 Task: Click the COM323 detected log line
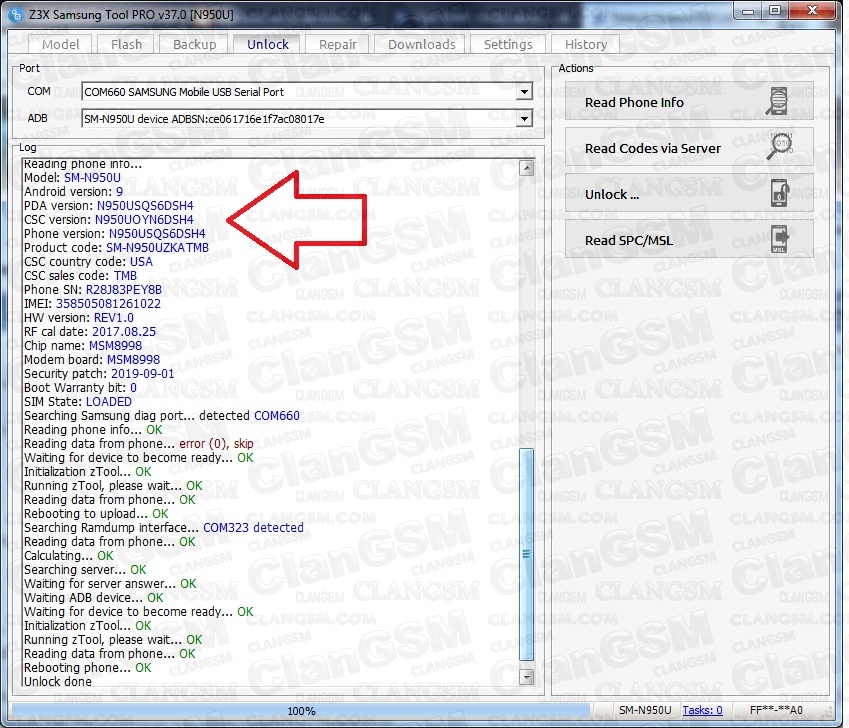pyautogui.click(x=164, y=528)
